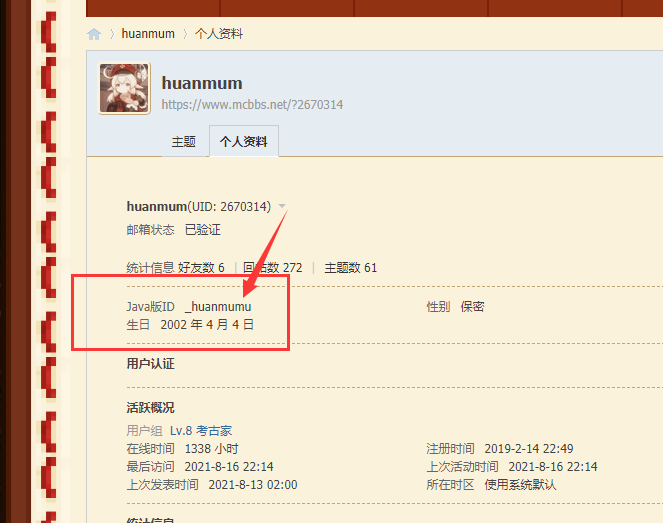This screenshot has height=523, width=663.
Task: Click the 已验证 email status text
Action: point(203,230)
